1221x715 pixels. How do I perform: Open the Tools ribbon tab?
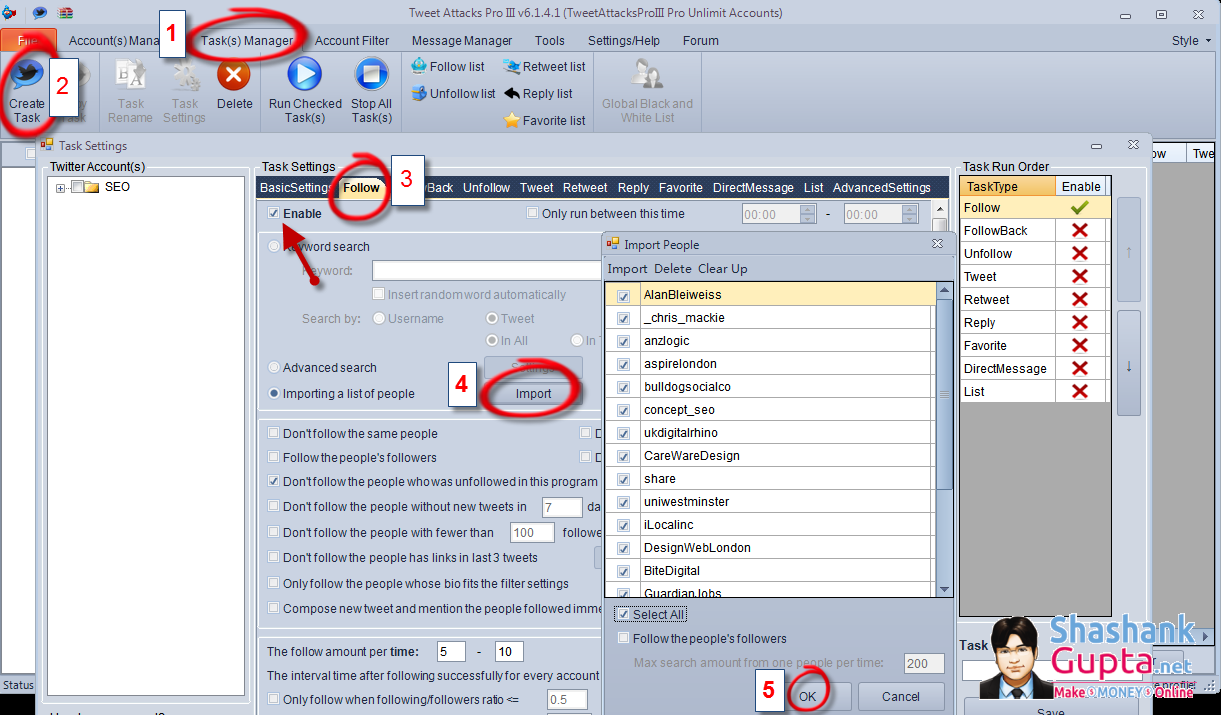click(550, 41)
